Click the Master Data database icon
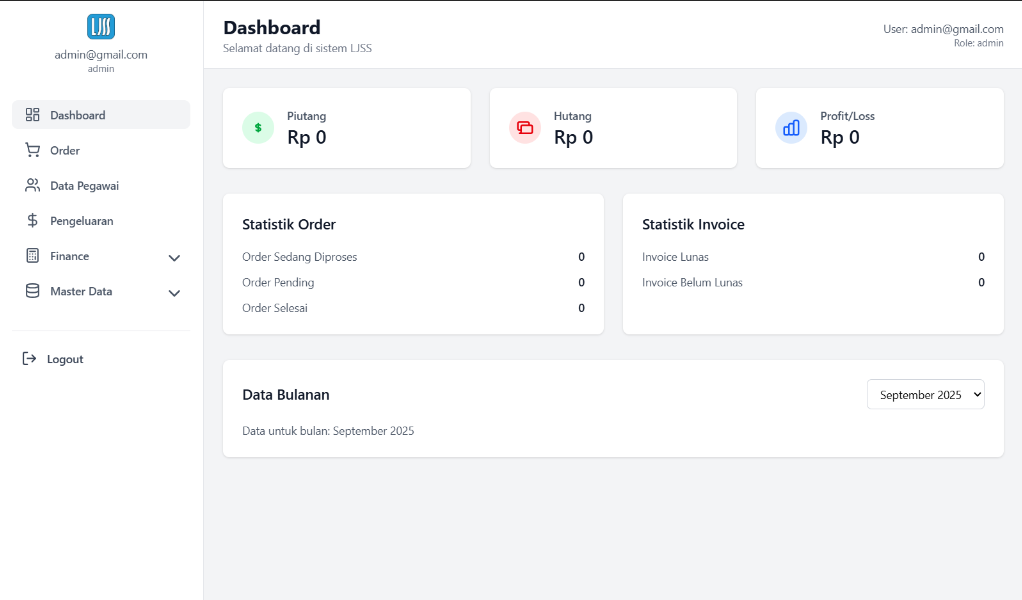The height and width of the screenshot is (600, 1022). 32,291
